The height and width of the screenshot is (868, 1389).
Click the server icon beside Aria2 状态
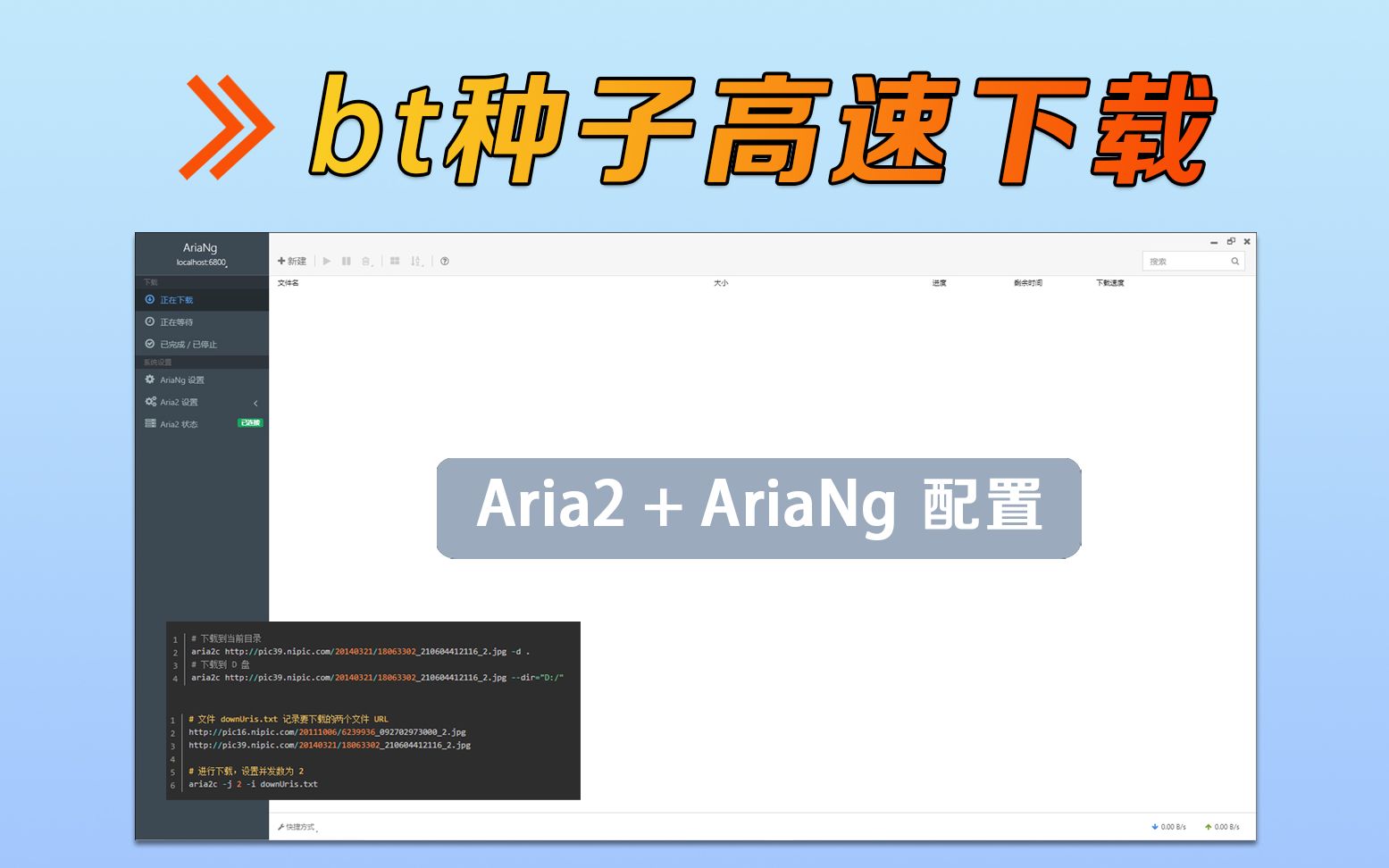[150, 423]
